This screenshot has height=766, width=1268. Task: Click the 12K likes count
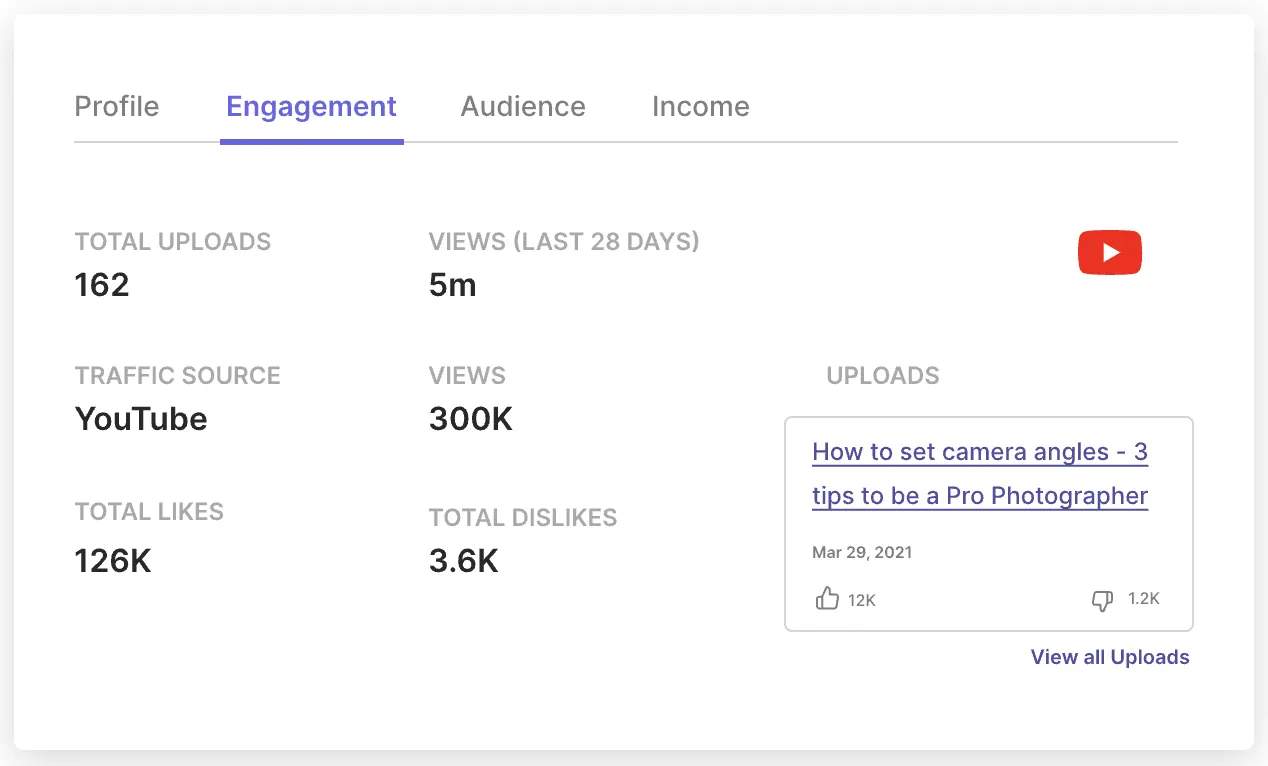click(862, 600)
